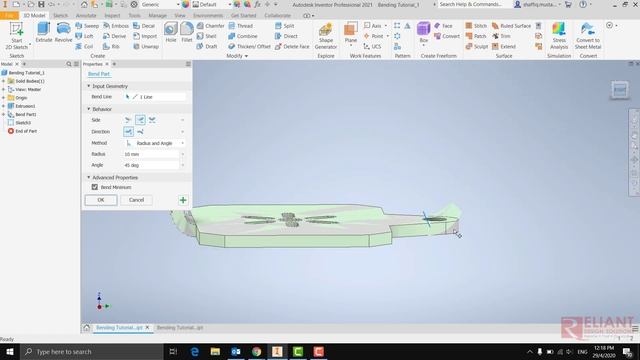Image resolution: width=640 pixels, height=360 pixels.
Task: Create a work Plane
Action: click(x=351, y=33)
